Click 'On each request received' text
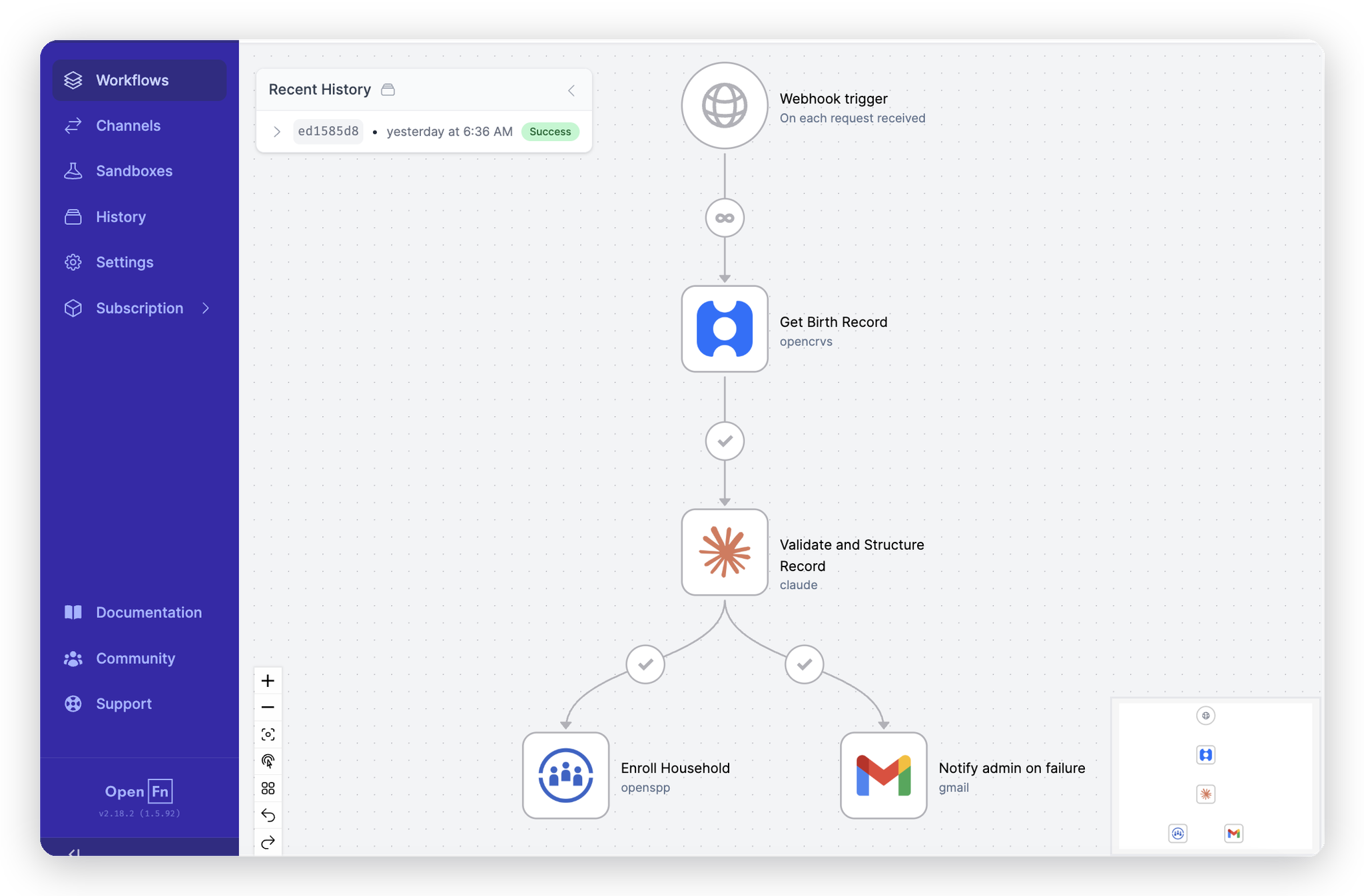 pyautogui.click(x=852, y=118)
